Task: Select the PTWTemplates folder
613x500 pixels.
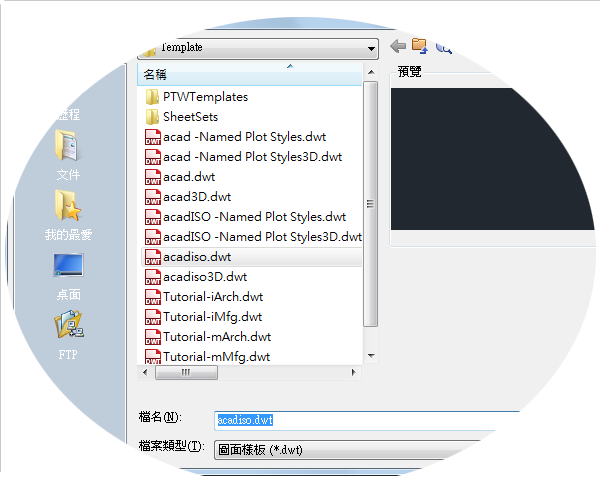Action: pos(197,97)
